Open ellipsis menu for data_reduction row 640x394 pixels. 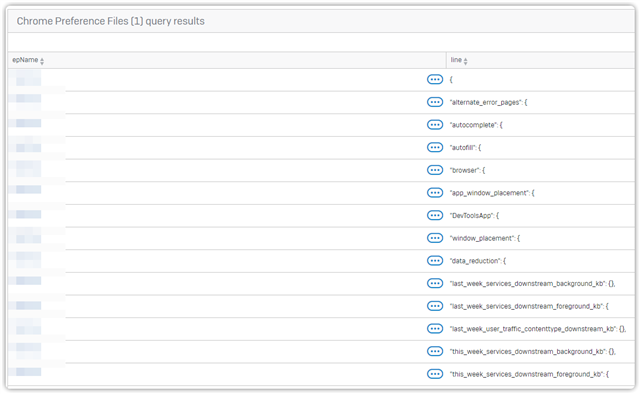click(435, 260)
